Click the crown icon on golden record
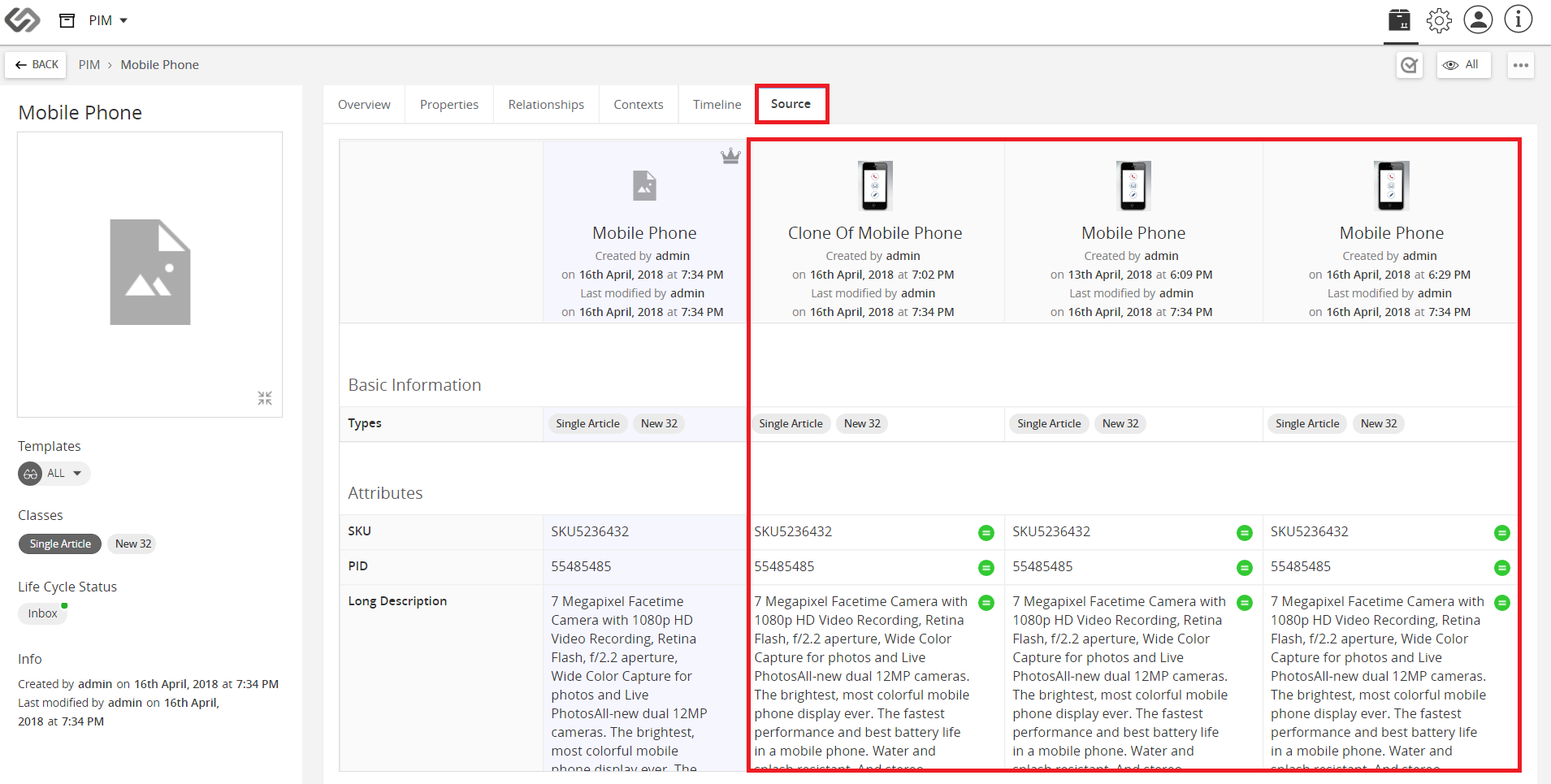1551x784 pixels. point(730,156)
